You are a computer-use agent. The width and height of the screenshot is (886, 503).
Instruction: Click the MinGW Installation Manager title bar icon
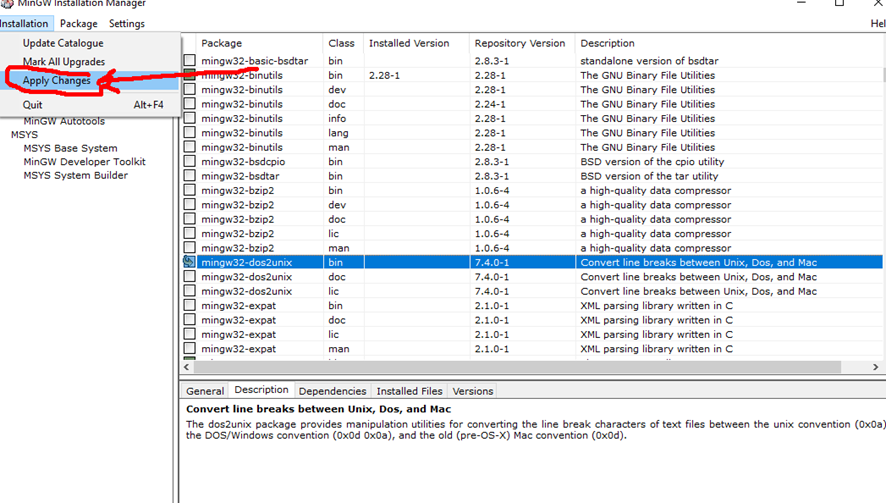pyautogui.click(x=8, y=3)
